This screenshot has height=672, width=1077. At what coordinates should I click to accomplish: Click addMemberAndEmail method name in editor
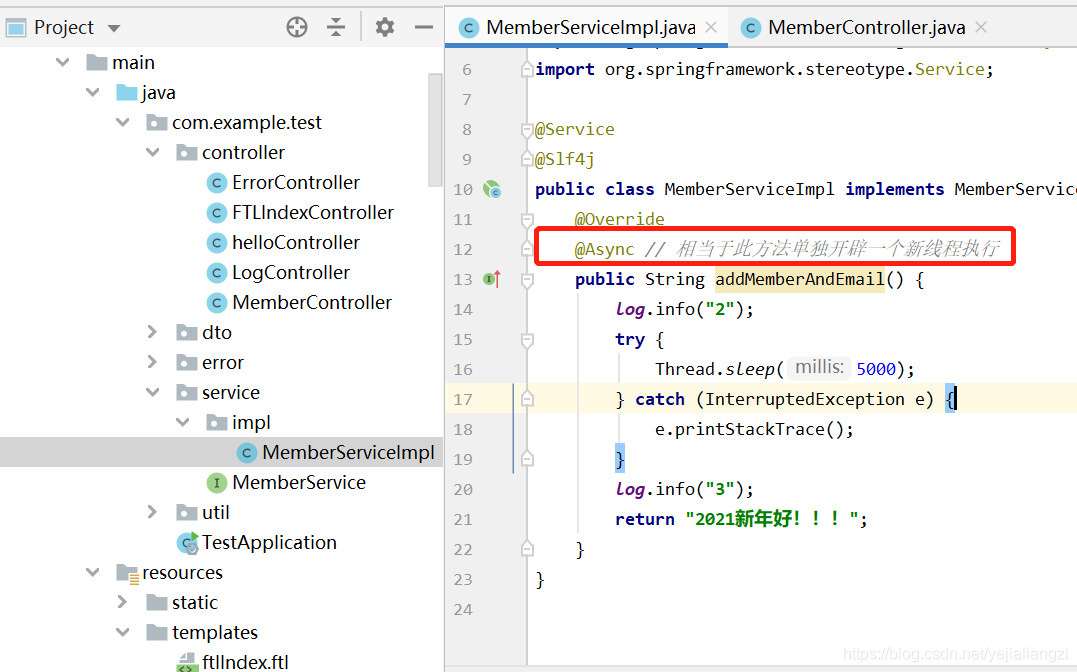(x=800, y=279)
